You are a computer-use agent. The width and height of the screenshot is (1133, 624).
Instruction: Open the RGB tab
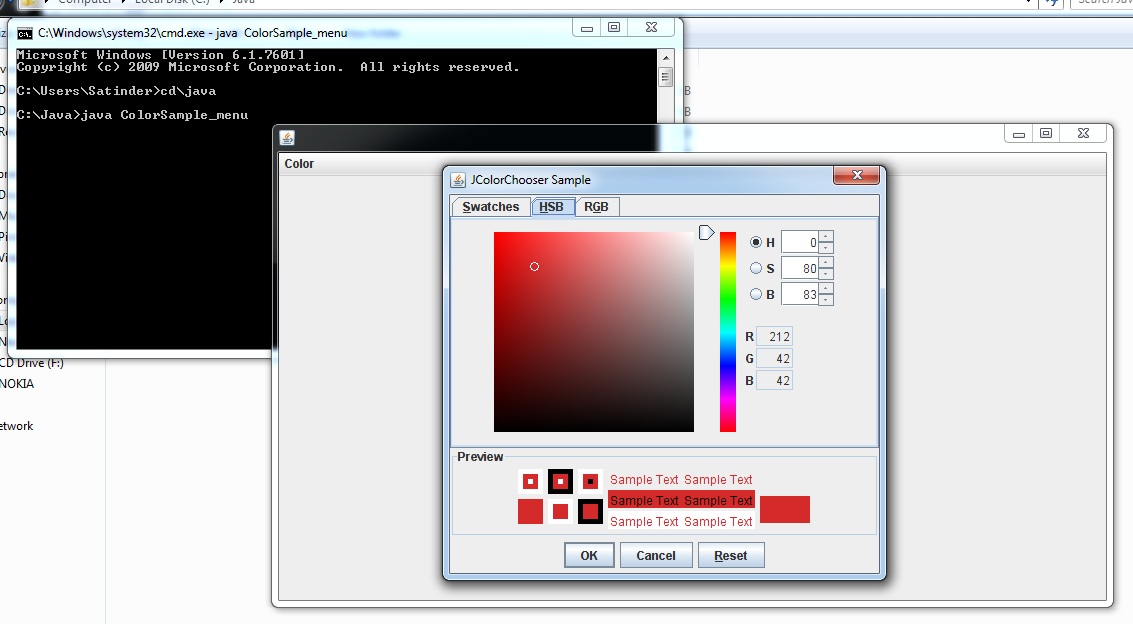click(596, 207)
